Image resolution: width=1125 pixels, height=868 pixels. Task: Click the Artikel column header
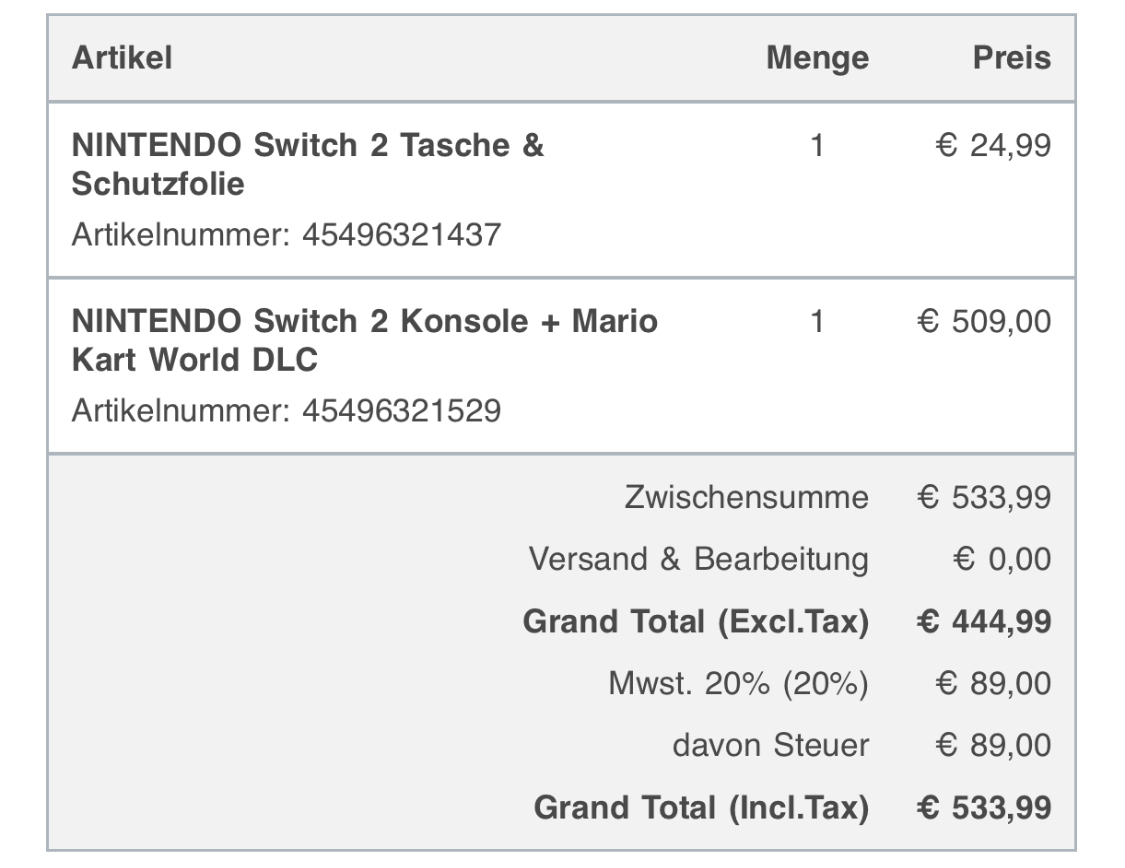pyautogui.click(x=122, y=58)
